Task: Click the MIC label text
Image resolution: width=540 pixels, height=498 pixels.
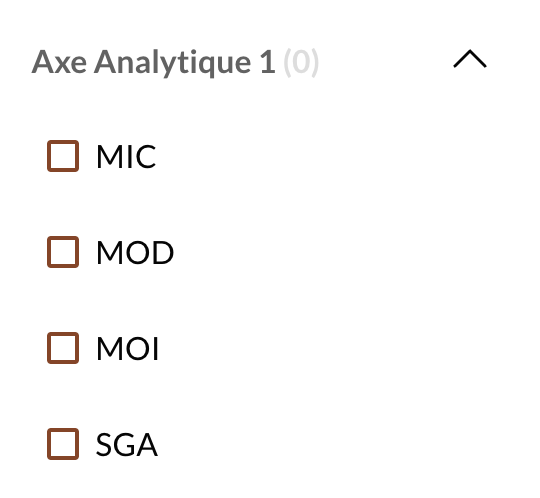Action: click(126, 156)
